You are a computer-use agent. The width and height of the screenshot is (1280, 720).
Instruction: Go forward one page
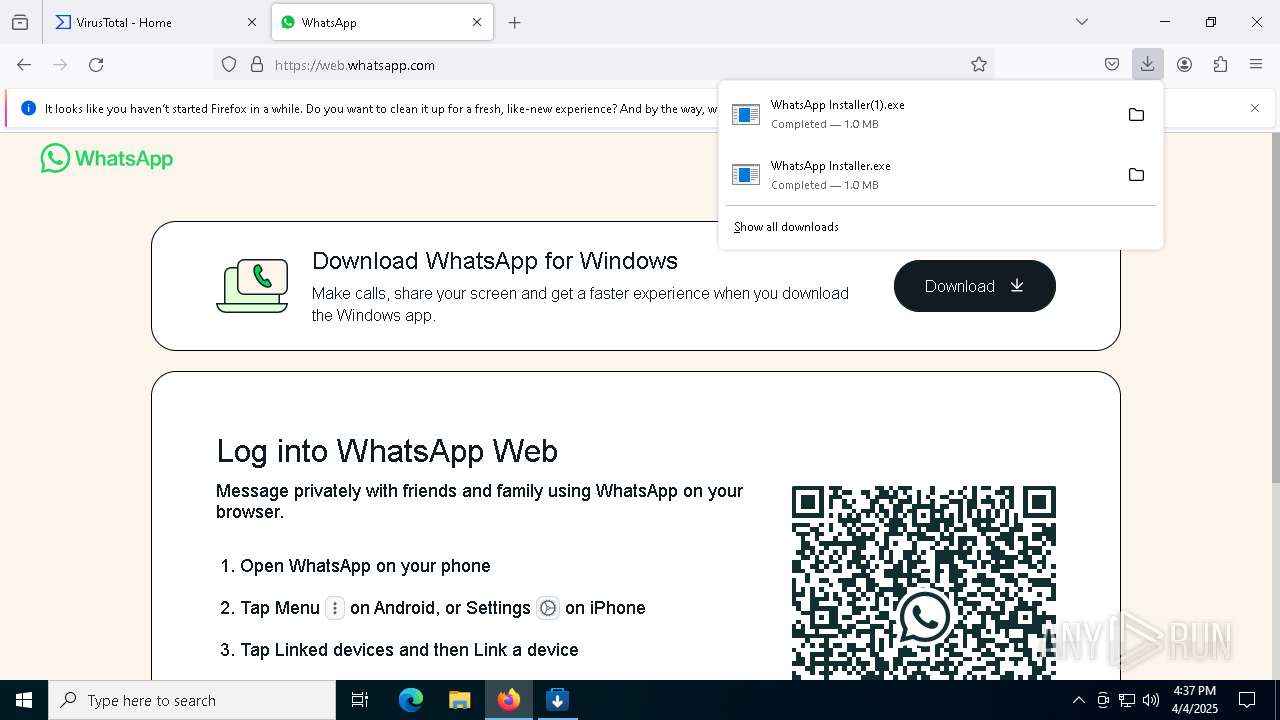(x=60, y=65)
